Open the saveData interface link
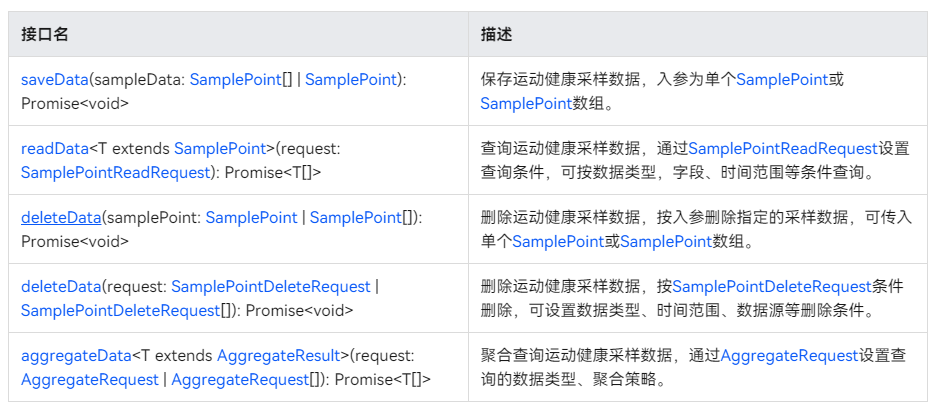The width and height of the screenshot is (928, 408). [52, 80]
